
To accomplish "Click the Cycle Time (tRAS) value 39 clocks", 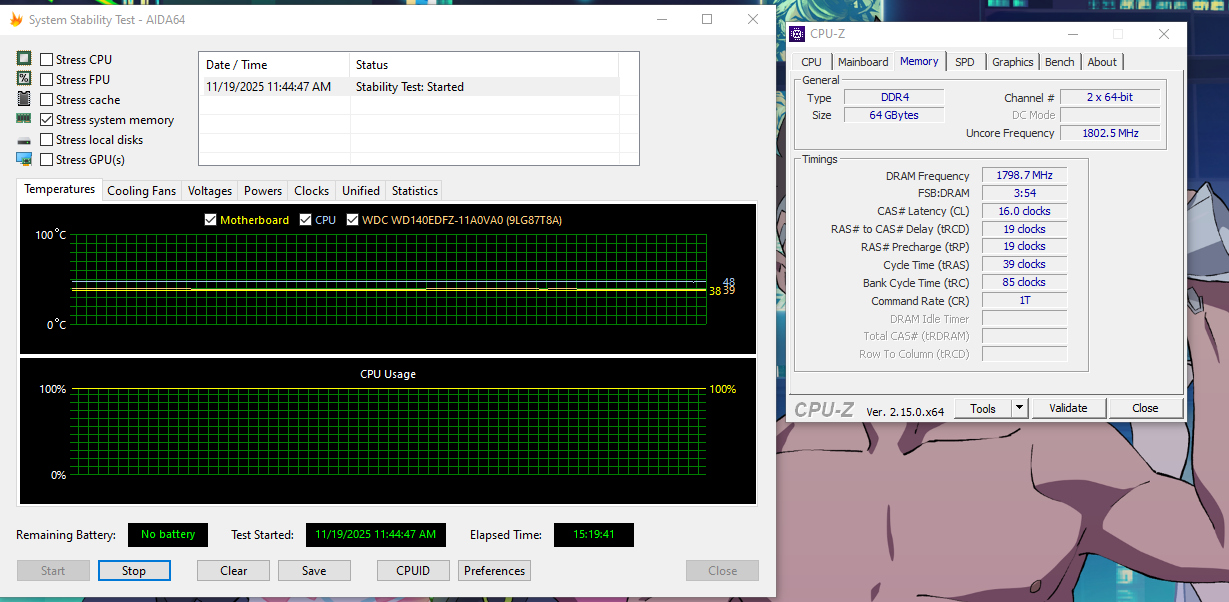I will click(x=1024, y=265).
